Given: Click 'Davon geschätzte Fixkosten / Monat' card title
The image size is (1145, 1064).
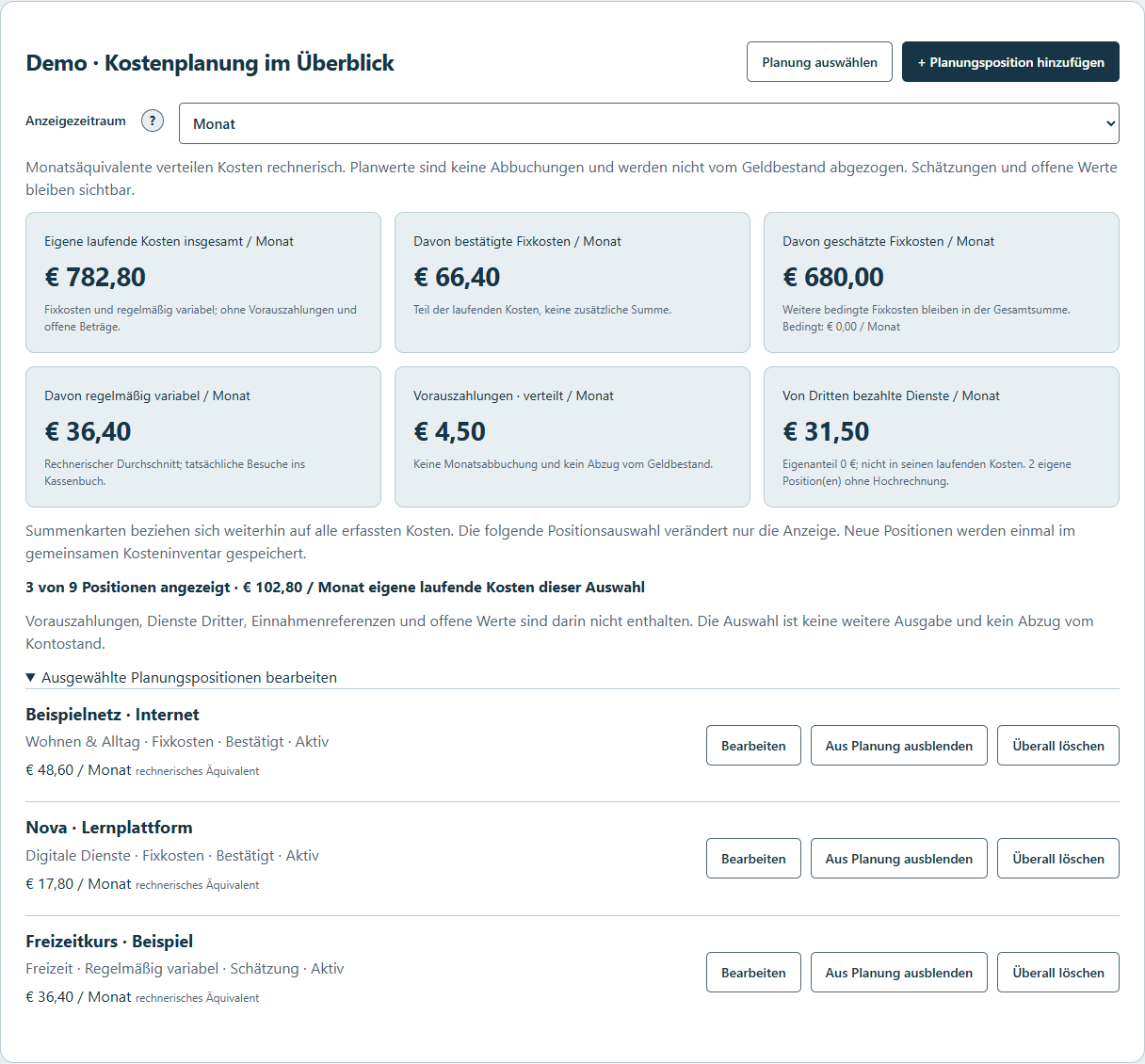Looking at the screenshot, I should click(x=888, y=241).
